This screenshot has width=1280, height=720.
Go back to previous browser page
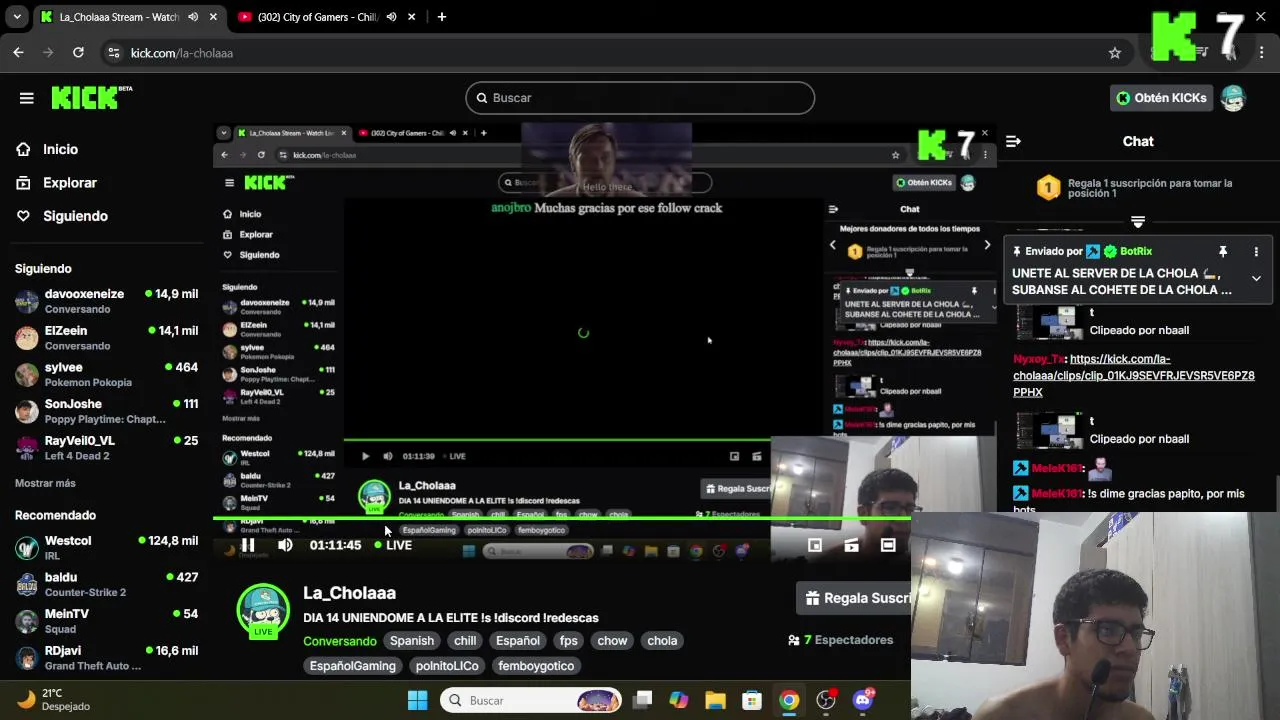tap(18, 53)
